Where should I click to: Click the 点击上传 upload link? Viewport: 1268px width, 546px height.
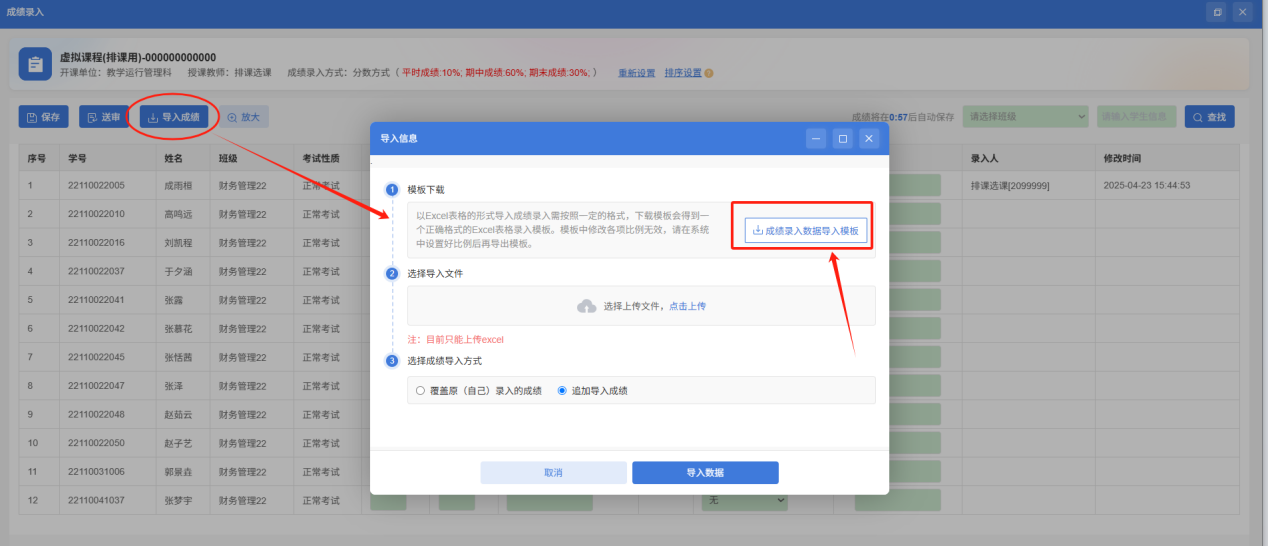pyautogui.click(x=687, y=306)
